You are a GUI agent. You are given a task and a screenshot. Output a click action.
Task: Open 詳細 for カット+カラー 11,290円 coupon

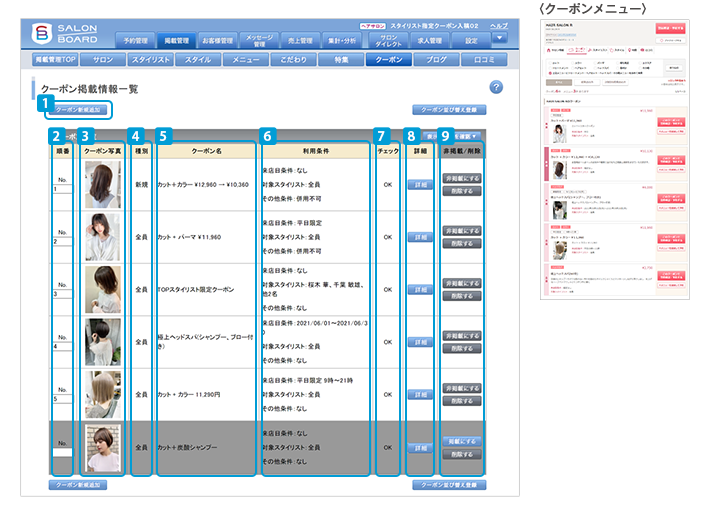click(420, 395)
